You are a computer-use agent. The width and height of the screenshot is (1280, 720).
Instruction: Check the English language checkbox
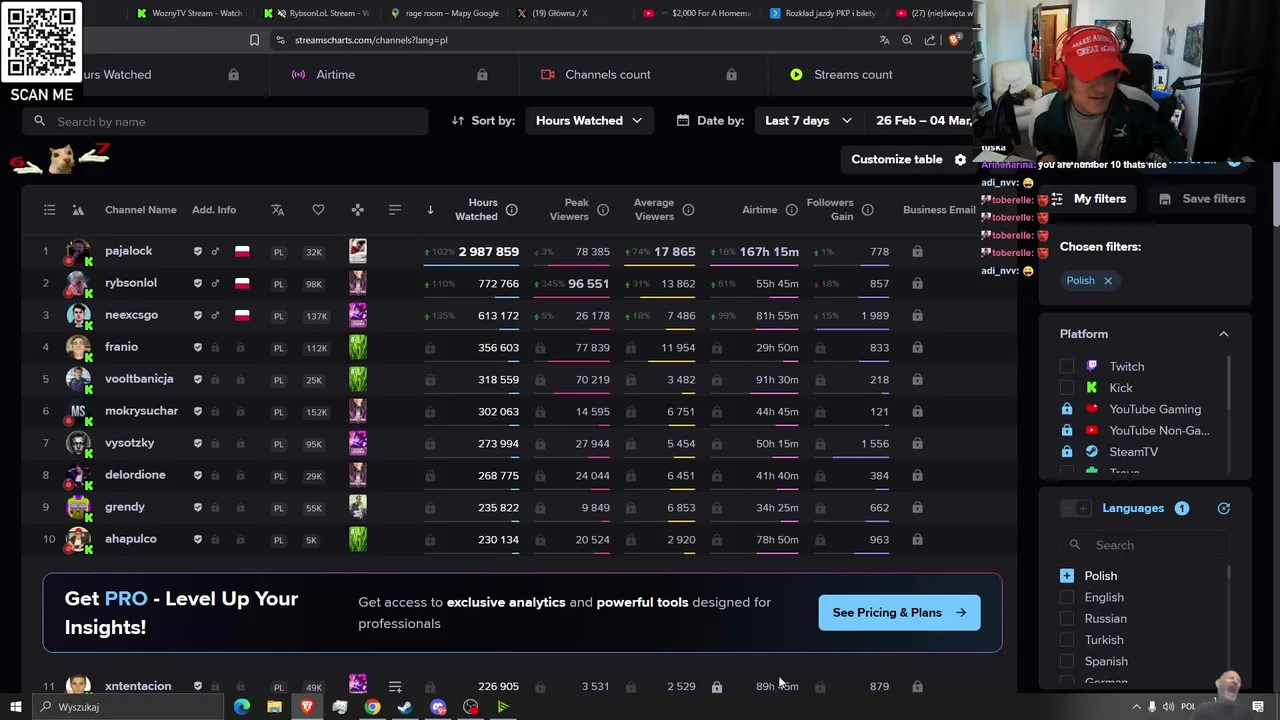coord(1067,598)
